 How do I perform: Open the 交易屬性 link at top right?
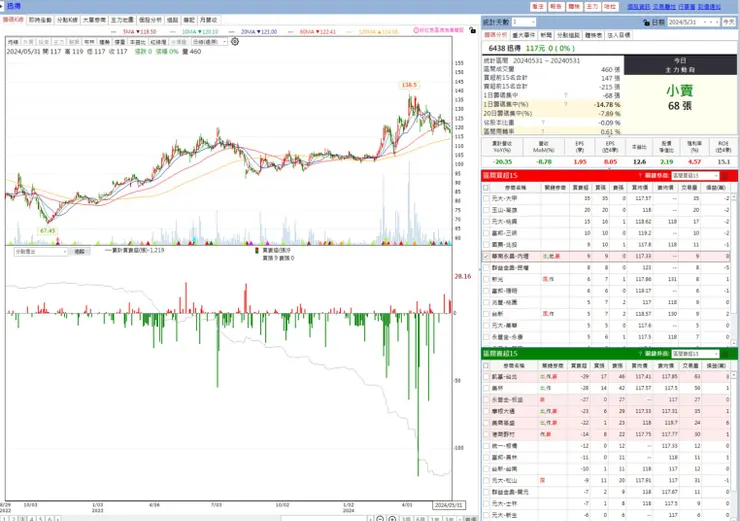tap(664, 7)
